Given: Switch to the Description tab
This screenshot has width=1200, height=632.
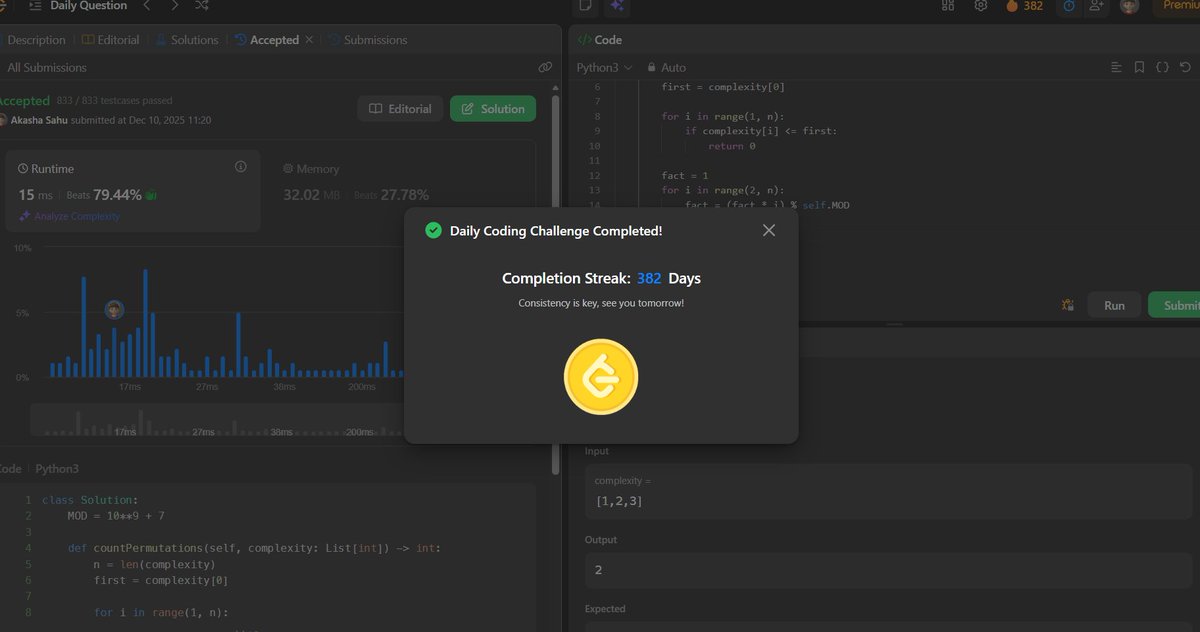Looking at the screenshot, I should click(36, 39).
